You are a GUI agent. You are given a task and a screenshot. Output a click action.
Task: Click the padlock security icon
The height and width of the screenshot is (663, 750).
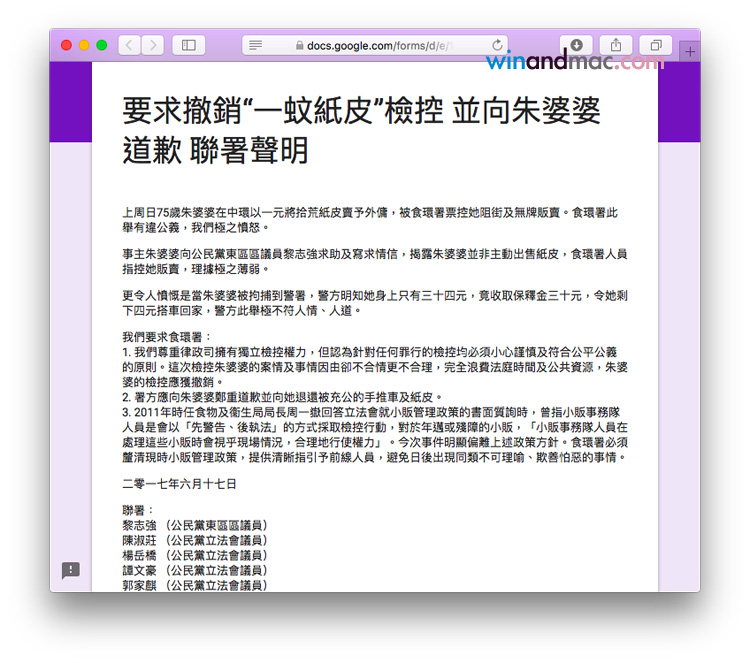(298, 45)
